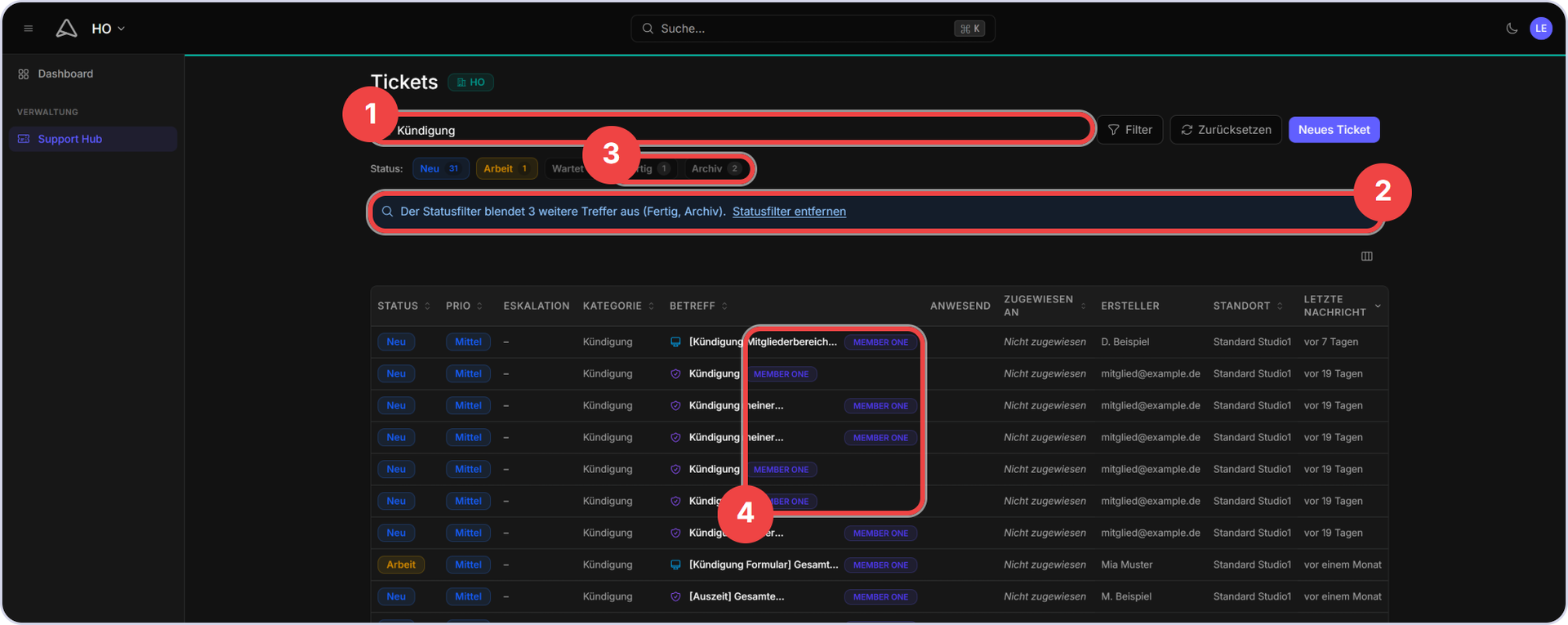This screenshot has width=1568, height=625.
Task: Click the Mittel badge in Mia Muster's row
Action: click(x=468, y=565)
